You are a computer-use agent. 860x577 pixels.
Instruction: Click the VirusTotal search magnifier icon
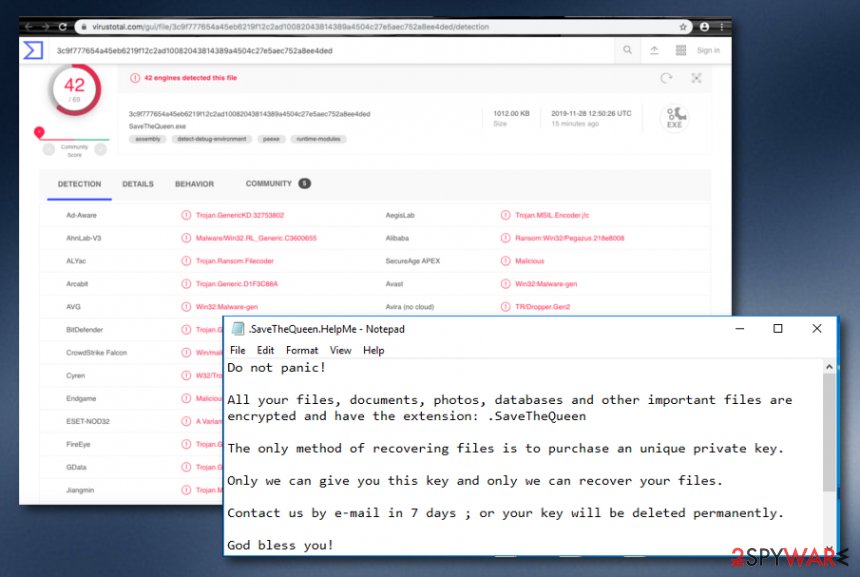coord(627,50)
